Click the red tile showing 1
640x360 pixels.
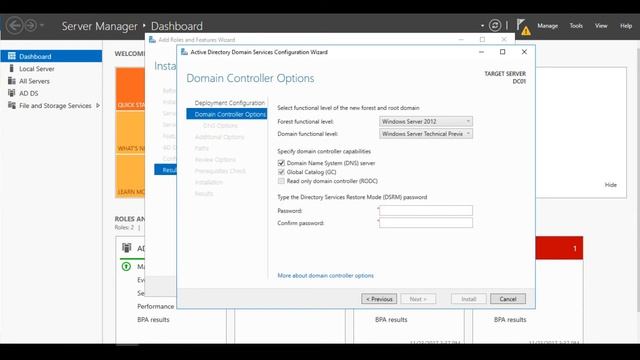click(x=559, y=248)
